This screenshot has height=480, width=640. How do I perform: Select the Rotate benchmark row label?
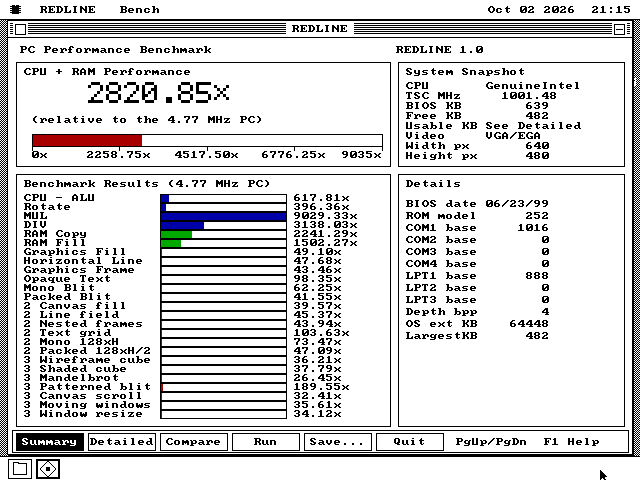tap(47, 207)
